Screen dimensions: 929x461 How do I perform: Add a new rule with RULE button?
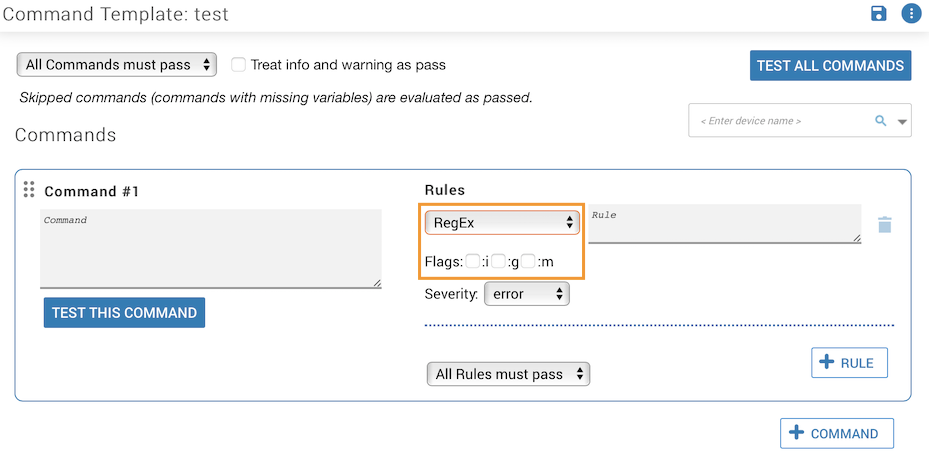click(x=849, y=363)
